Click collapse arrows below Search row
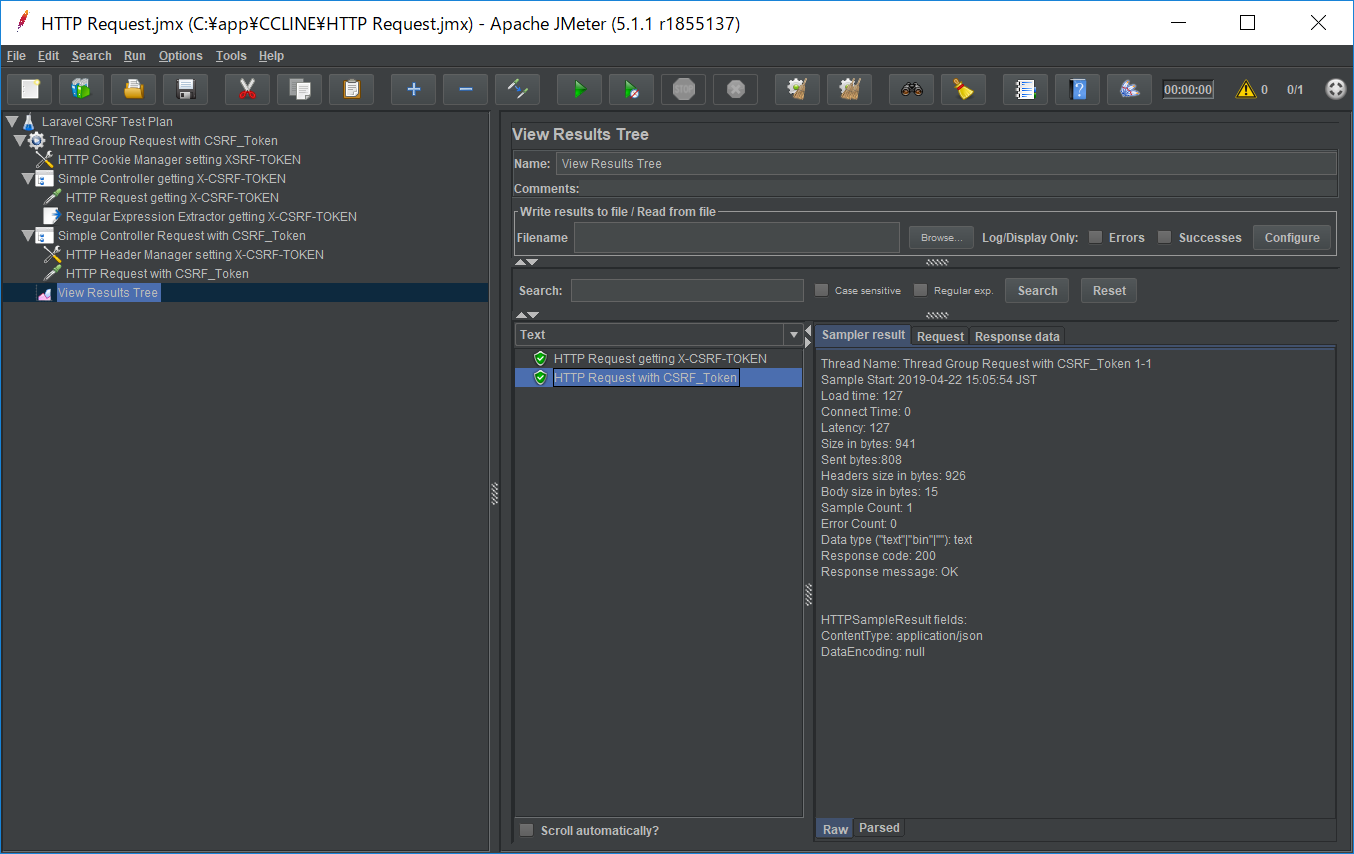 (x=527, y=315)
